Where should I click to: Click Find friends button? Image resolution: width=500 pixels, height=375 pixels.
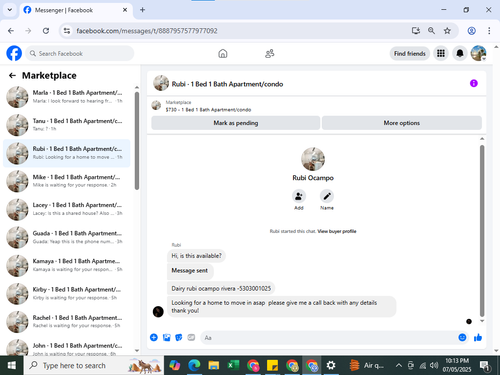[x=410, y=53]
